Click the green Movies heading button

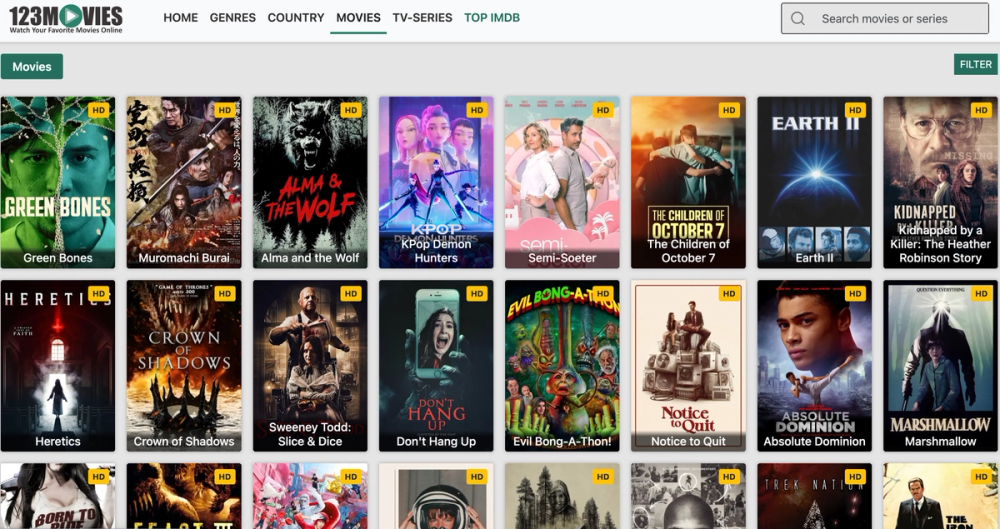click(x=32, y=66)
